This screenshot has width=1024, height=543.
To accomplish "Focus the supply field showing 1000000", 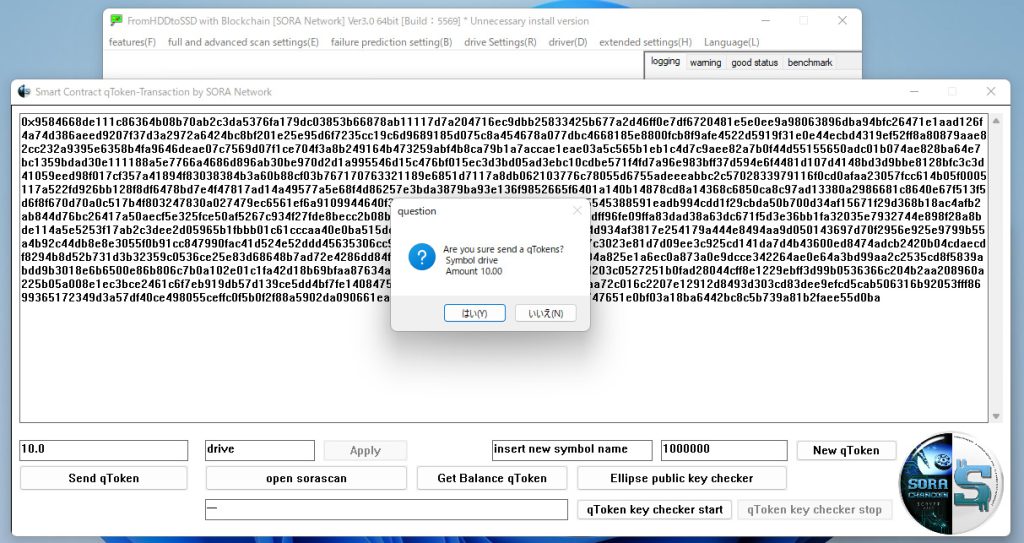I will (x=724, y=450).
